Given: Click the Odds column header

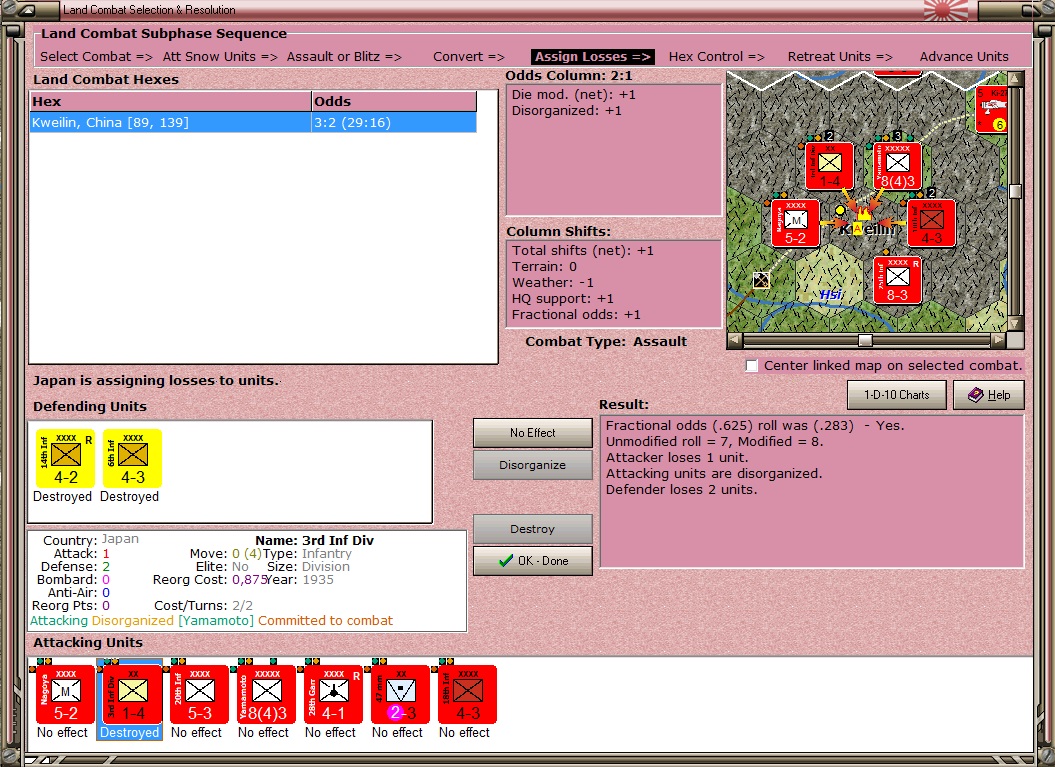Looking at the screenshot, I should pyautogui.click(x=394, y=102).
